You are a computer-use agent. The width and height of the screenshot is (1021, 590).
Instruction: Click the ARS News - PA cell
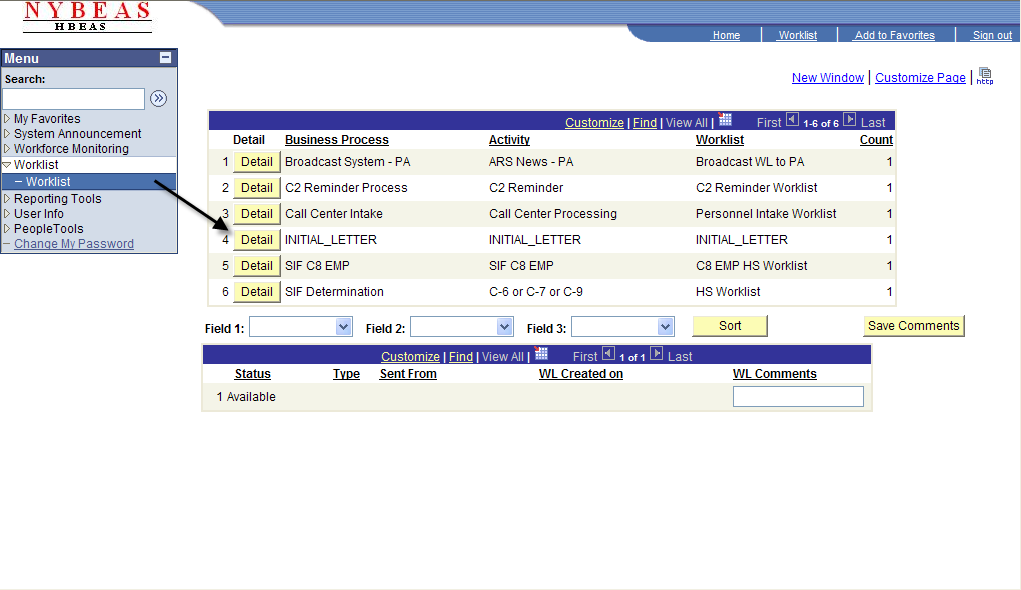(x=531, y=162)
